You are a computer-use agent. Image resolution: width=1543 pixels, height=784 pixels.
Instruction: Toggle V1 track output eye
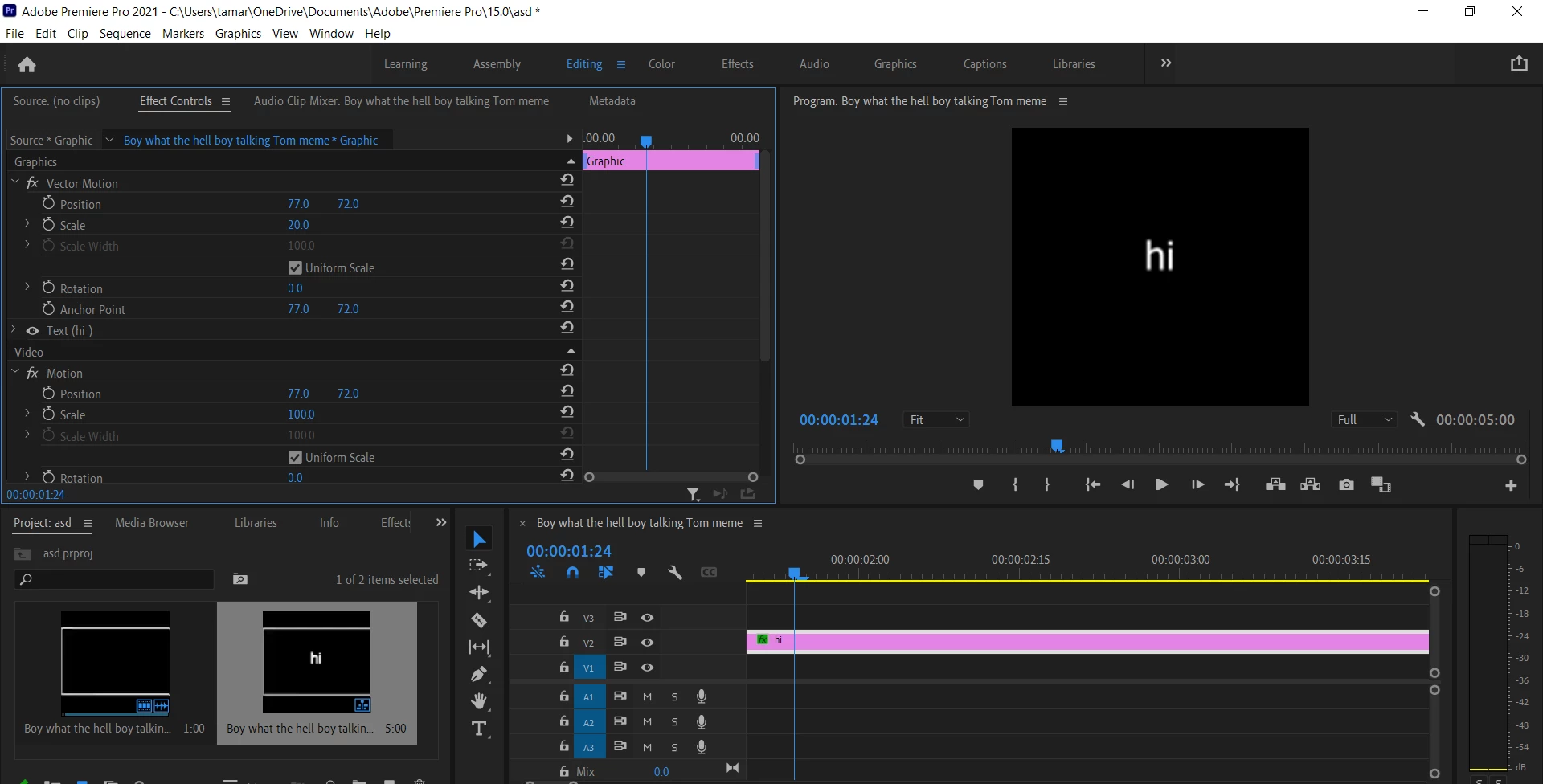pos(647,667)
